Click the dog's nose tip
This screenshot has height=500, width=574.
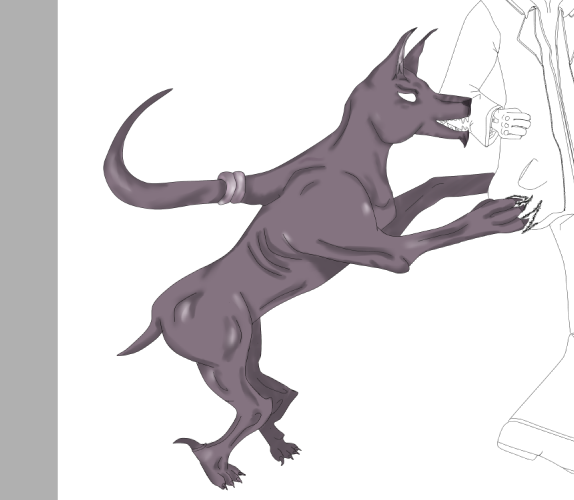point(467,104)
